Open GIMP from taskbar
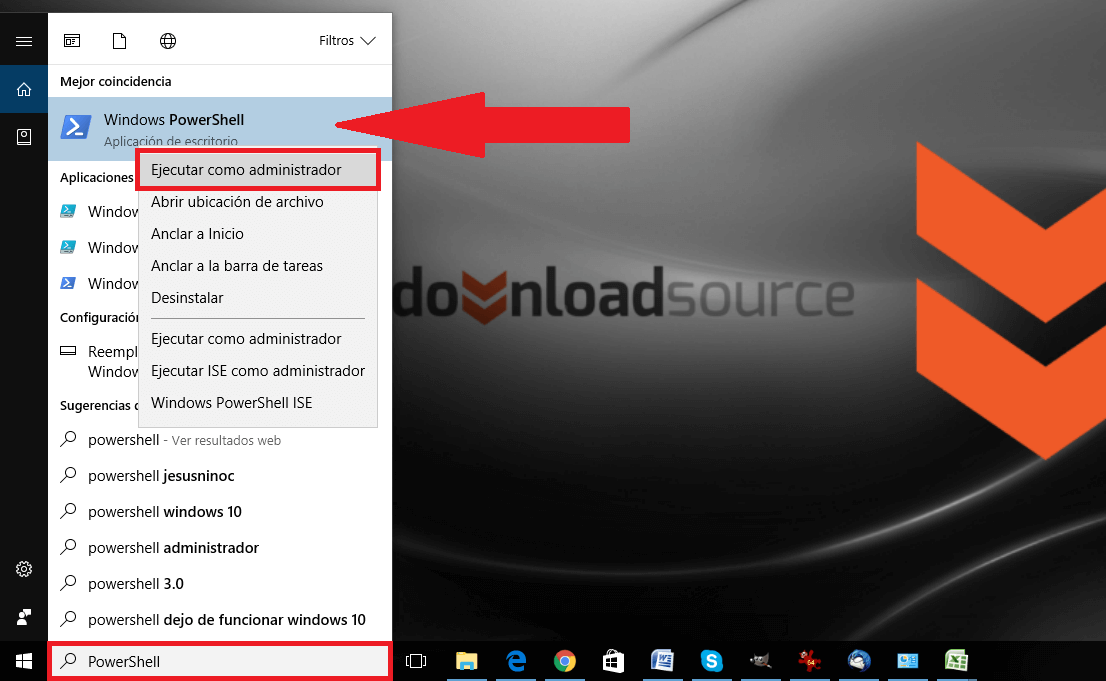This screenshot has height=681, width=1106. pos(760,661)
